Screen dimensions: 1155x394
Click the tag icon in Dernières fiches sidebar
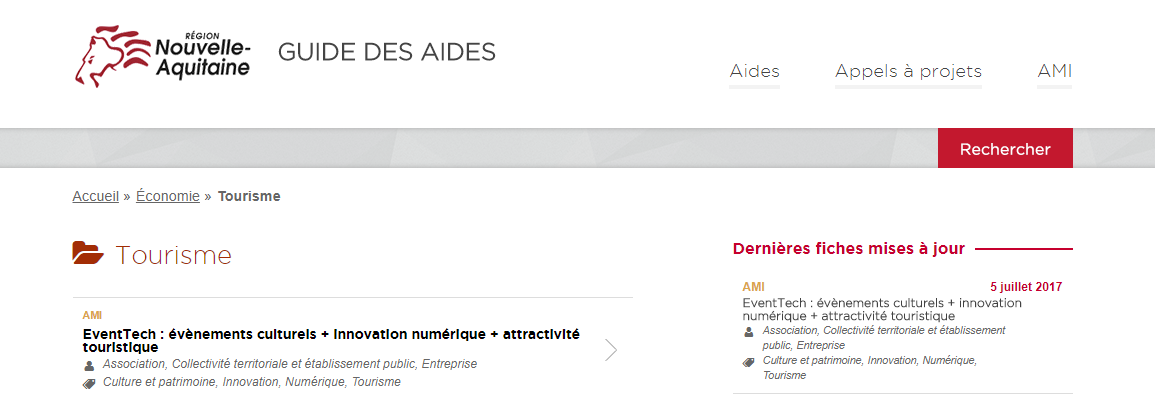[749, 362]
